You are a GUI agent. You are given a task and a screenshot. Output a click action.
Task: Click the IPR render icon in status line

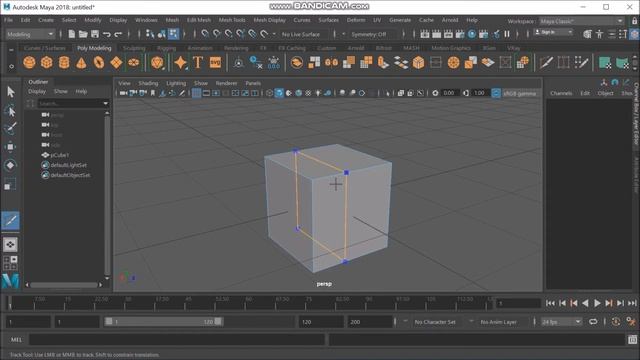pyautogui.click(x=448, y=34)
